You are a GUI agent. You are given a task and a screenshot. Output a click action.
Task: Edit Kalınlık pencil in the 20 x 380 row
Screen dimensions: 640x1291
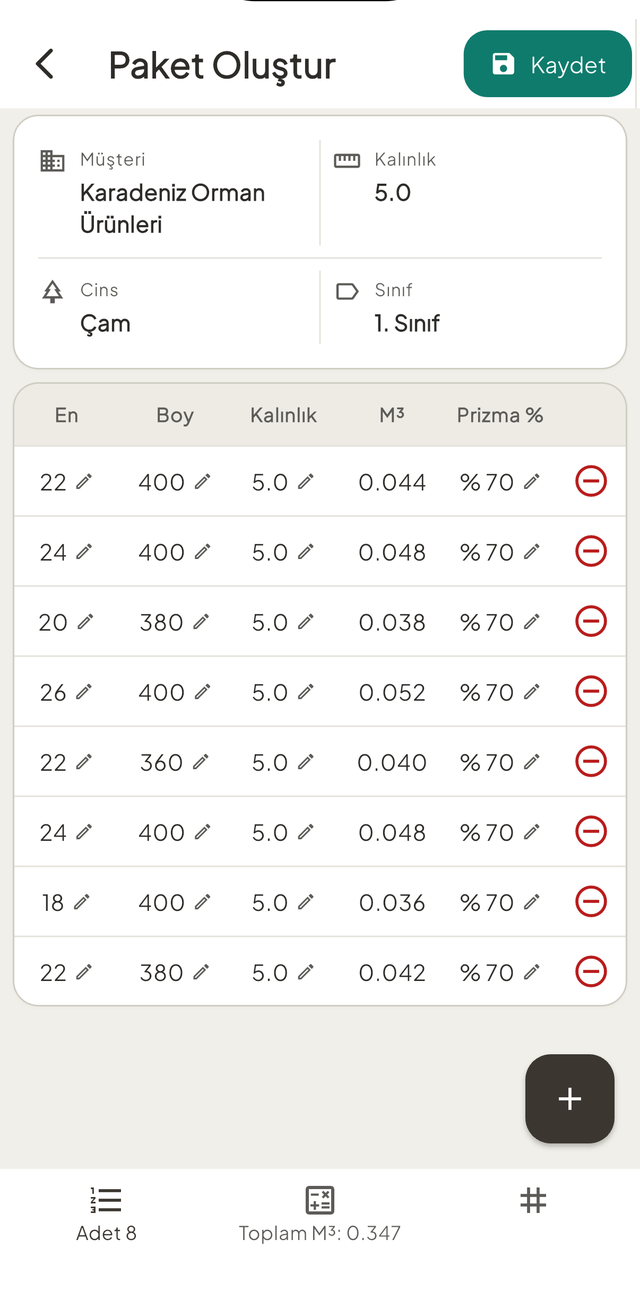[x=305, y=621]
